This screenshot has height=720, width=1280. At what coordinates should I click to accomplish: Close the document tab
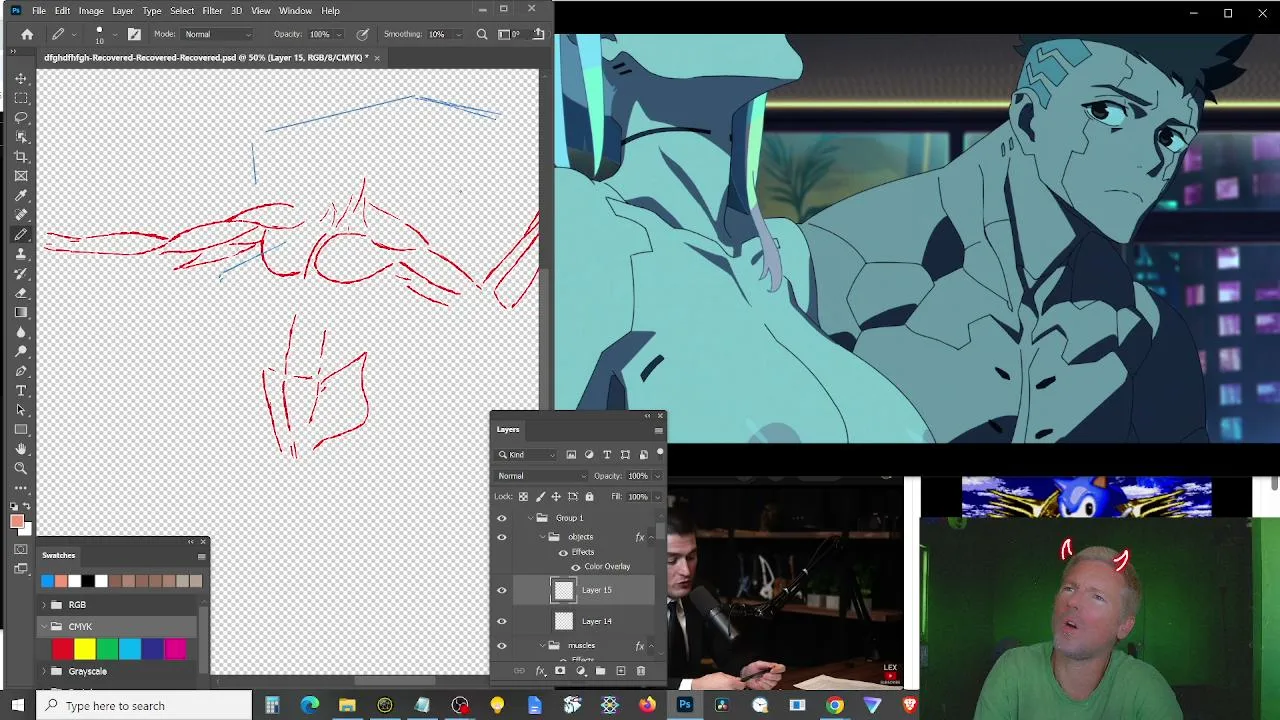[x=377, y=58]
